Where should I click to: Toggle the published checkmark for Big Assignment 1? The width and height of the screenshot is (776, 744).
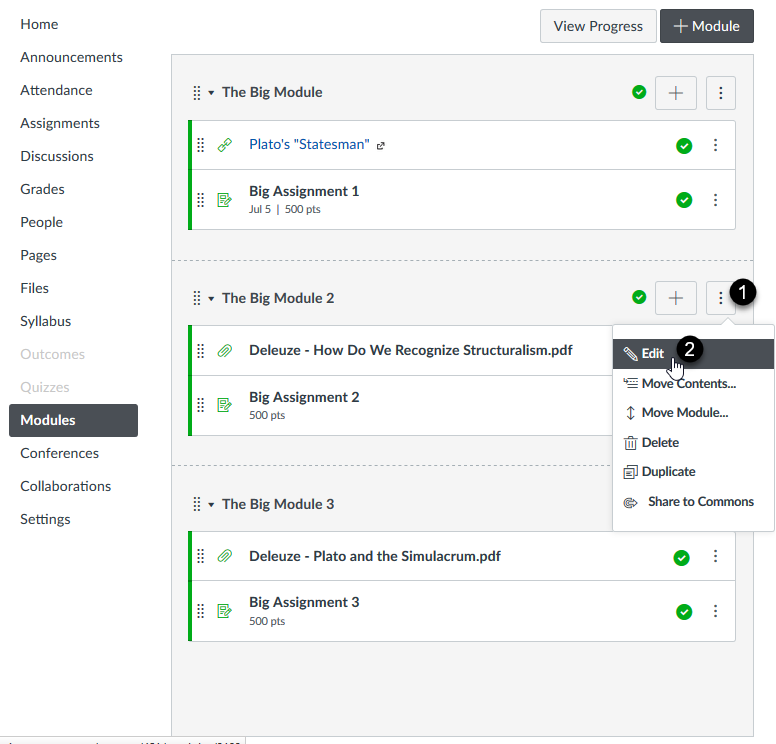(x=684, y=200)
